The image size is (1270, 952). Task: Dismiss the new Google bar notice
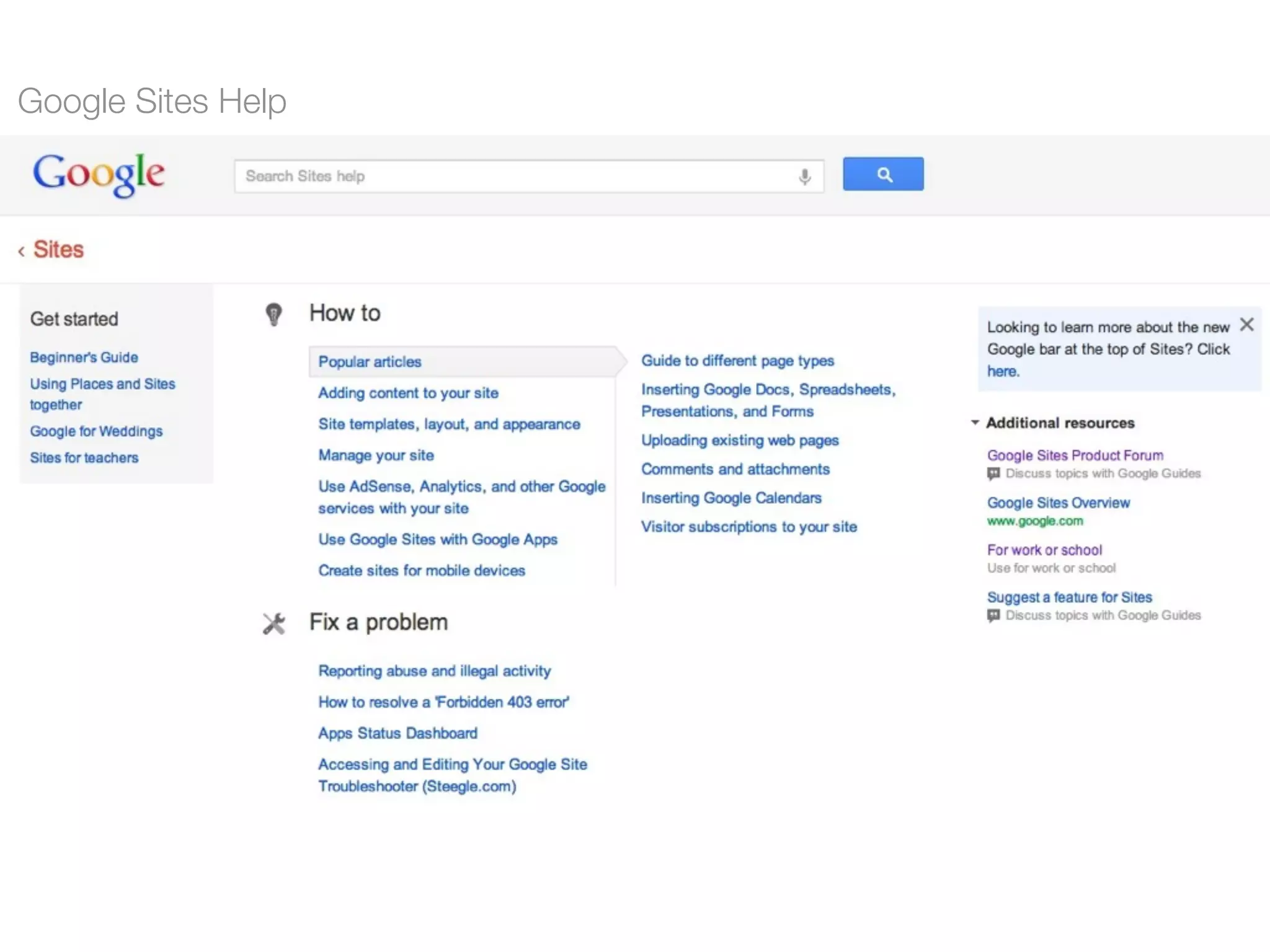point(1246,325)
